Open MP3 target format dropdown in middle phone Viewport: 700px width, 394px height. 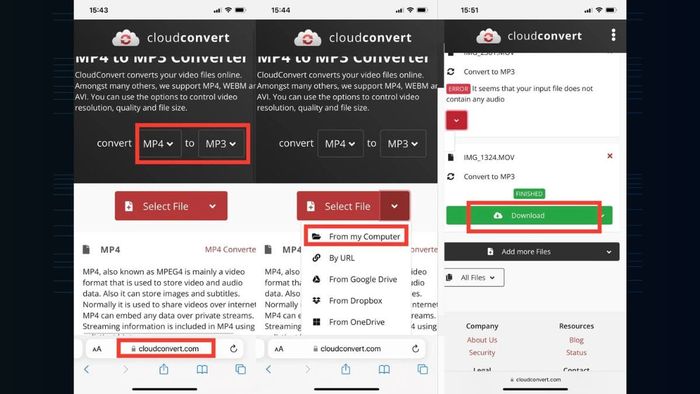(403, 144)
